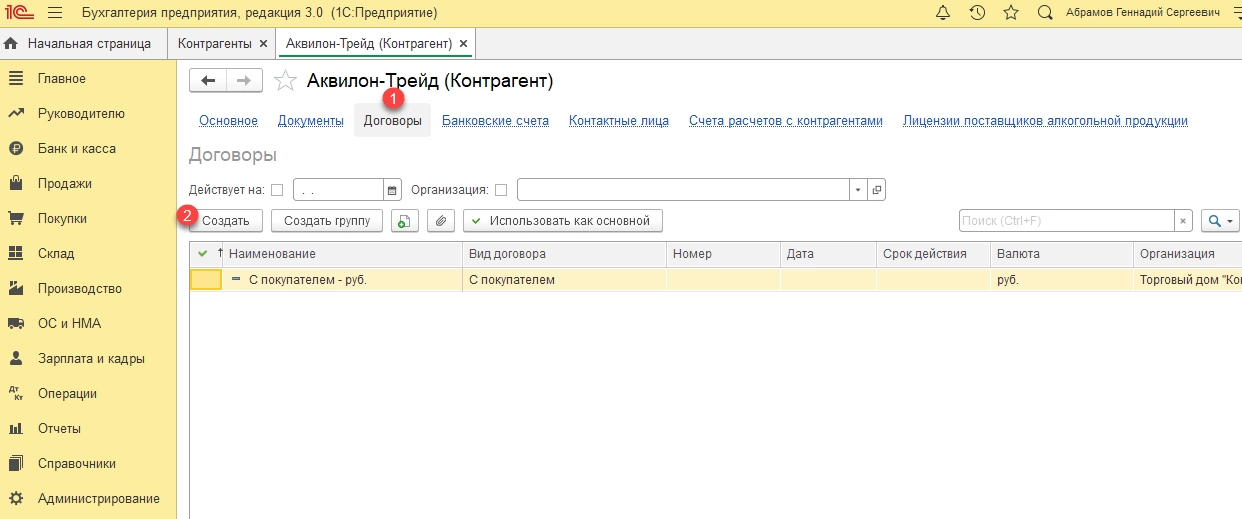This screenshot has height=519, width=1242.
Task: Click the Действует на date field
Action: (338, 190)
